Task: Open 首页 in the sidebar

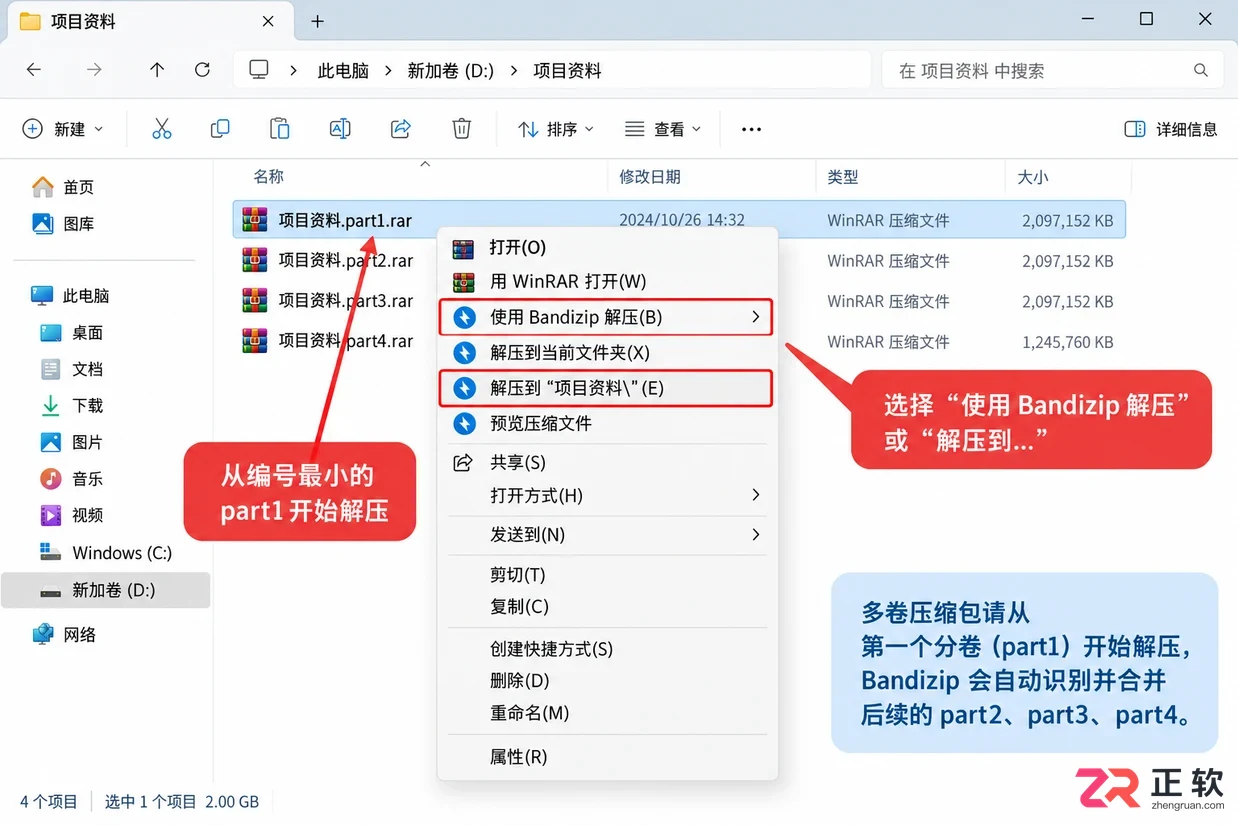Action: click(64, 187)
